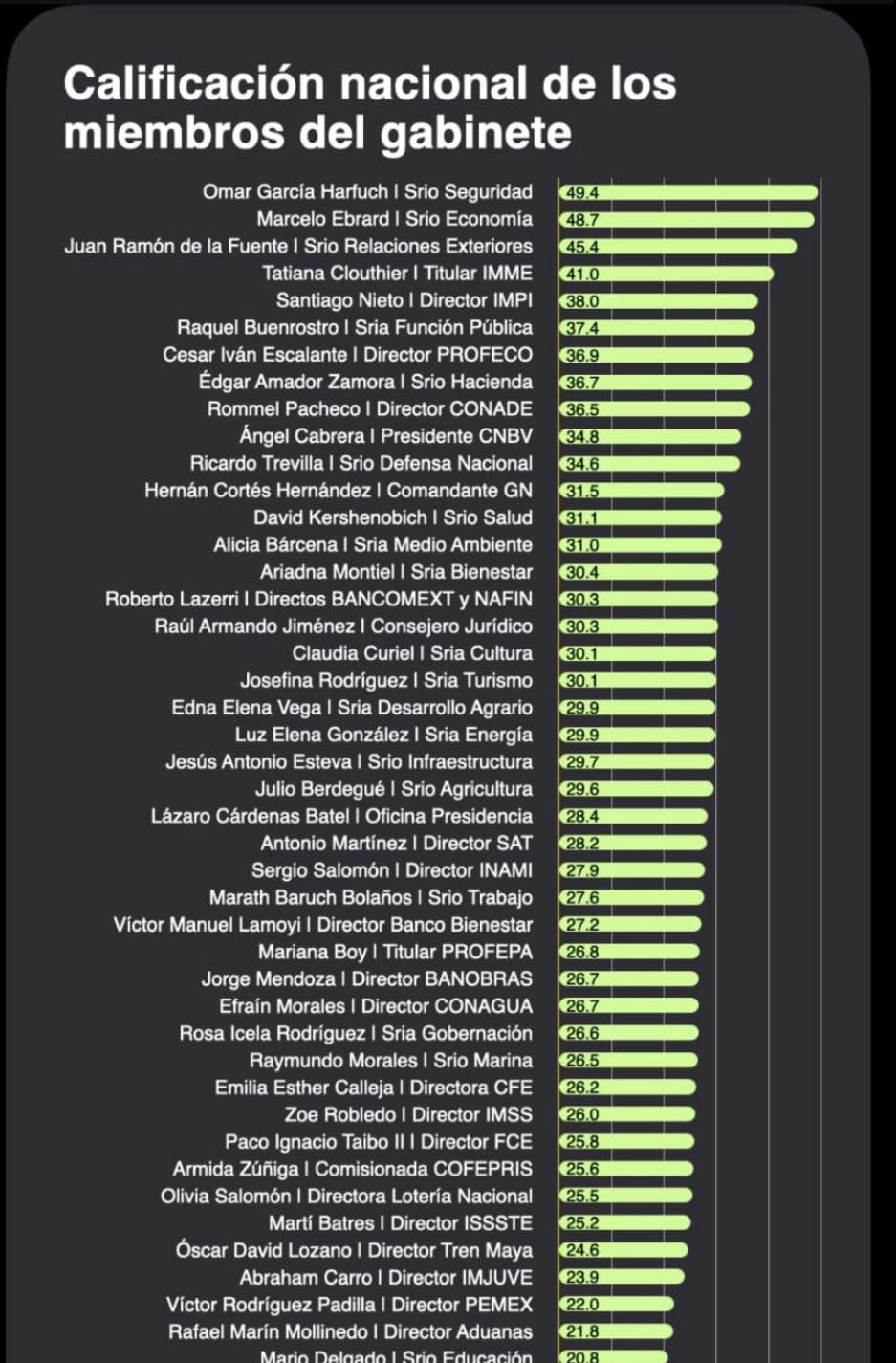The width and height of the screenshot is (896, 1363).
Task: Click the Ricardo Trevilla Srio Defensa Nacional label
Action: [x=361, y=464]
